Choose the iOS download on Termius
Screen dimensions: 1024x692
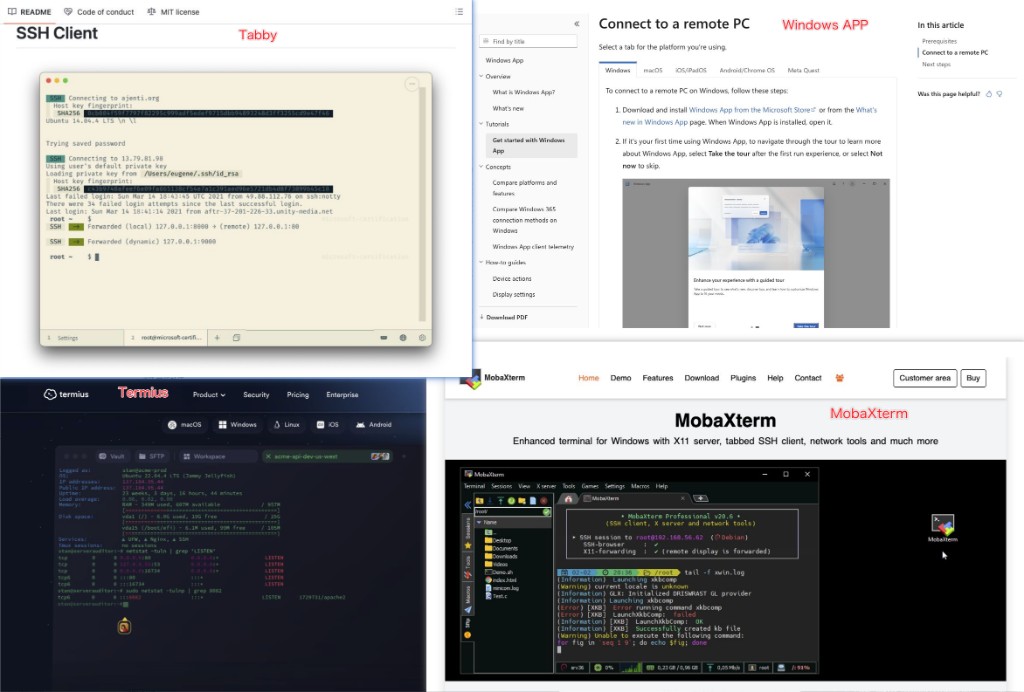pos(327,424)
